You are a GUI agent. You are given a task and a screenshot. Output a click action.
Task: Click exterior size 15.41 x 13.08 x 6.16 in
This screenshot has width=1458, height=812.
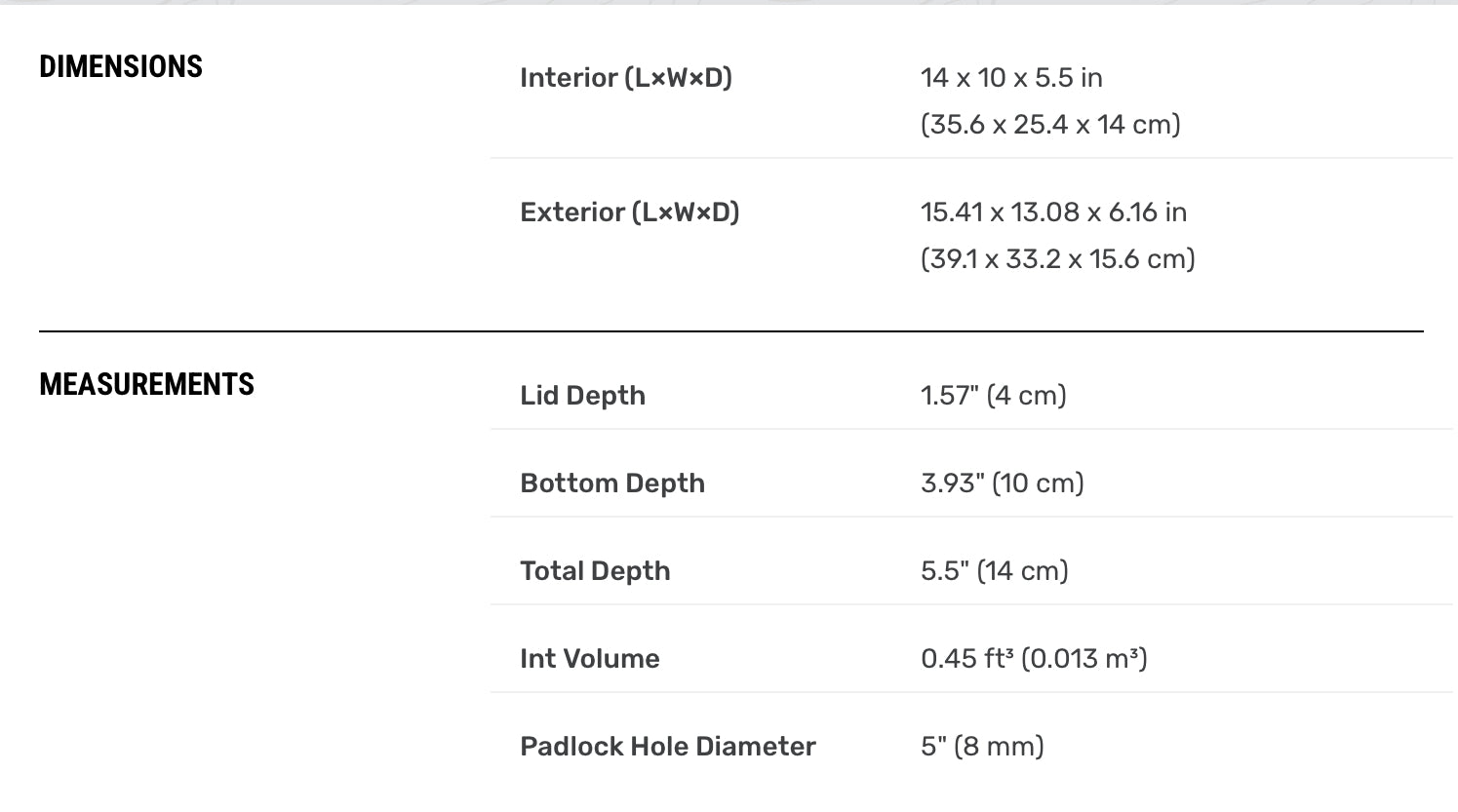(x=1053, y=213)
